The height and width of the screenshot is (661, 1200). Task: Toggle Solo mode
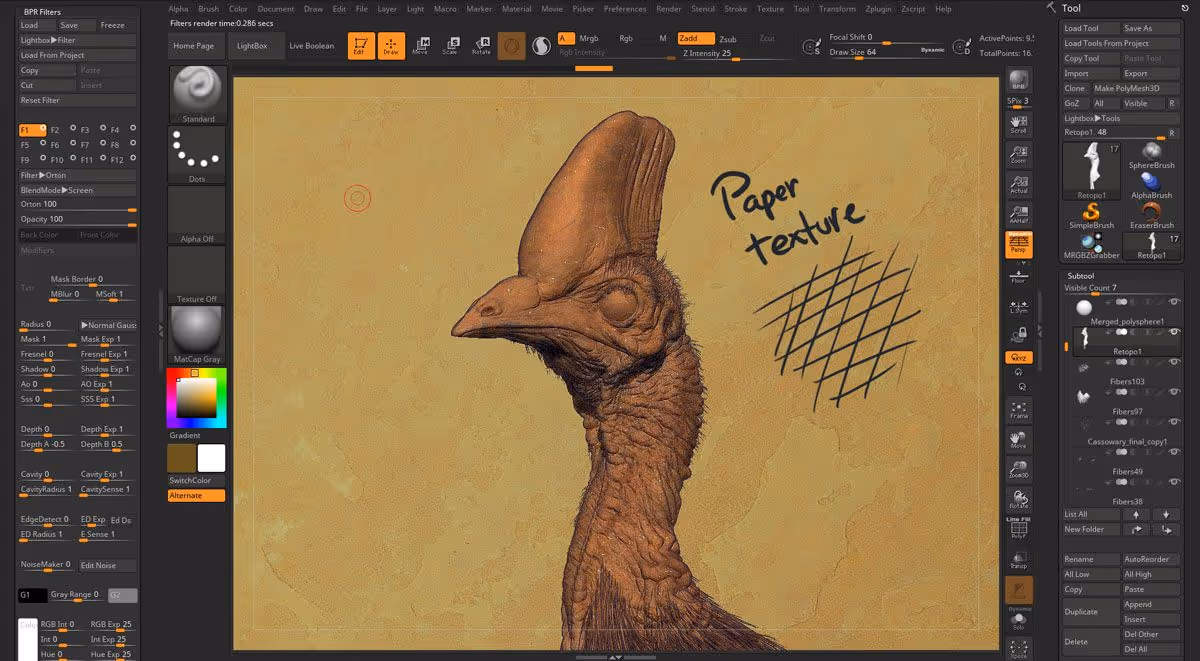point(1018,620)
